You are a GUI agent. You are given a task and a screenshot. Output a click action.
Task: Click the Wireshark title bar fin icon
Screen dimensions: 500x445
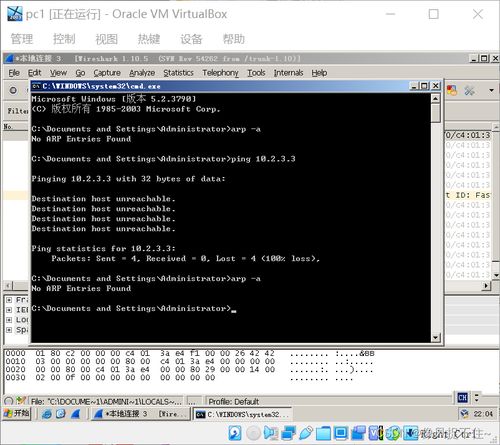9,59
